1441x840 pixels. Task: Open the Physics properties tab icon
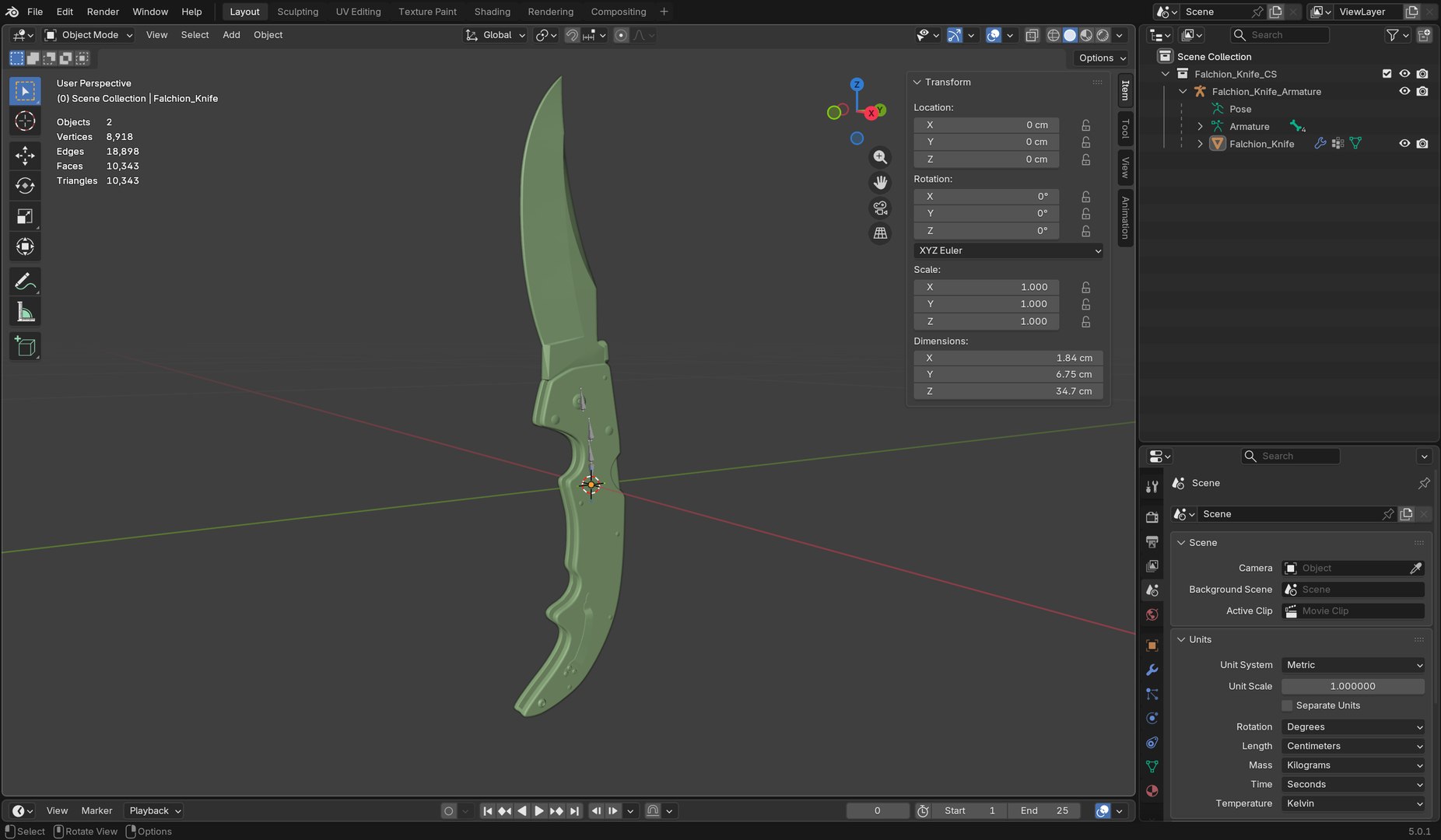(x=1152, y=718)
